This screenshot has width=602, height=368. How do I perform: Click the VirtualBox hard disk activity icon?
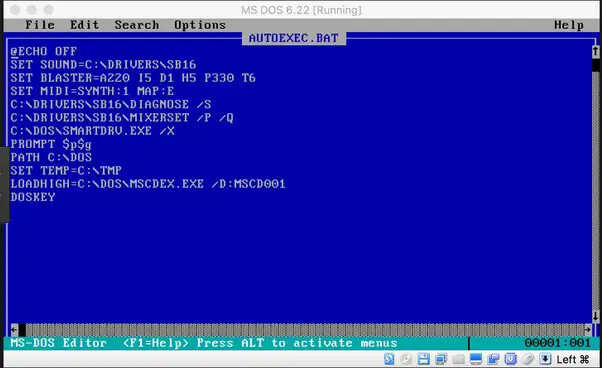[389, 359]
